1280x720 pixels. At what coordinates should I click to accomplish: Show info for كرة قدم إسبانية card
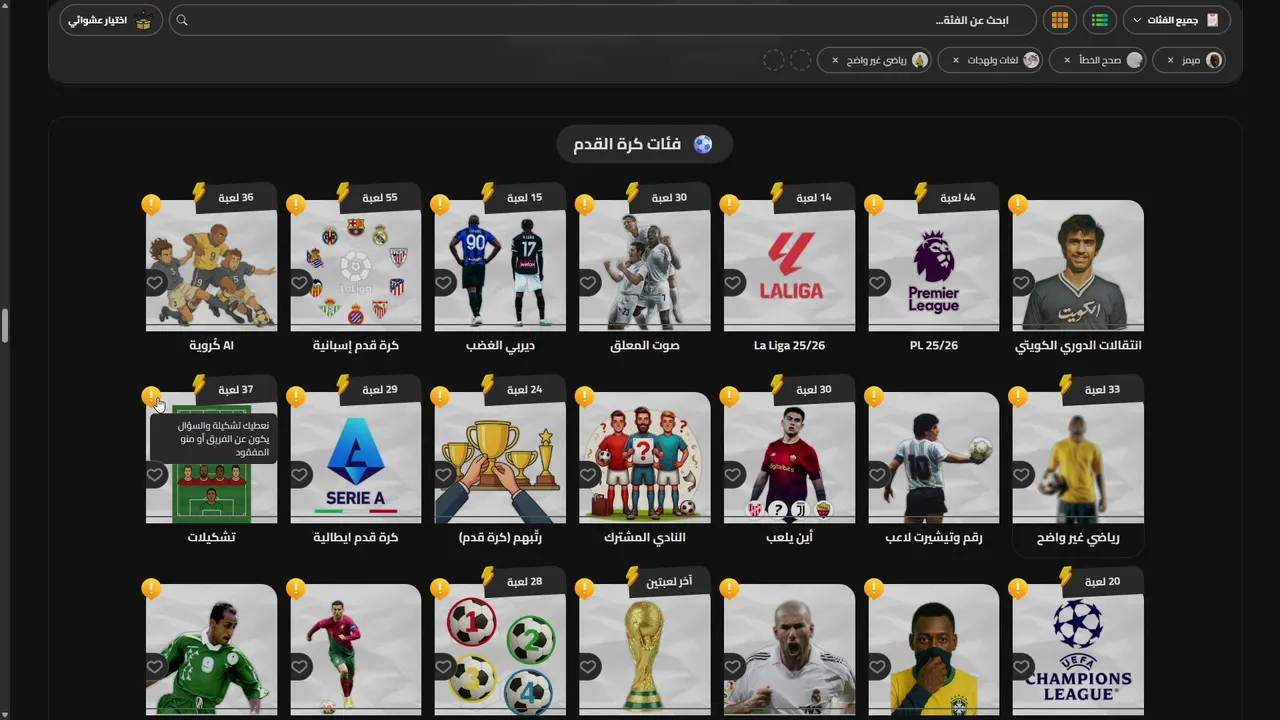pos(296,205)
